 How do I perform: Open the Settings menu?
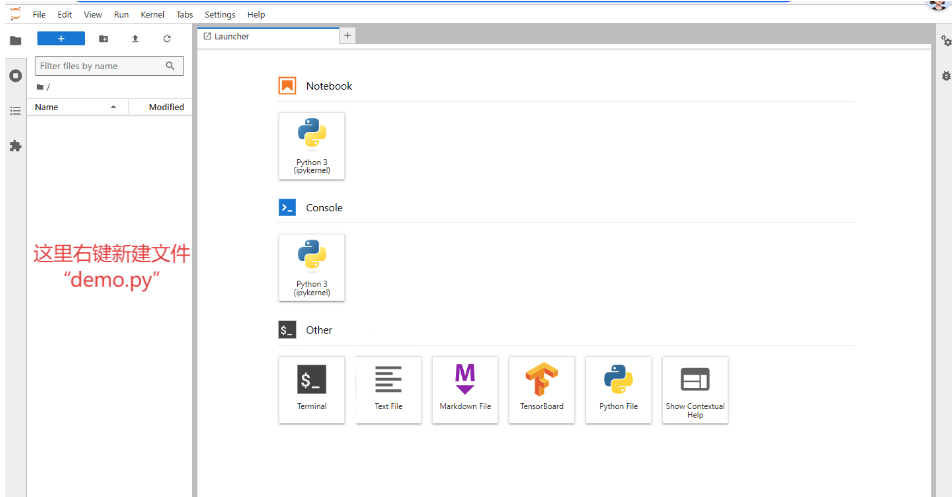(220, 15)
